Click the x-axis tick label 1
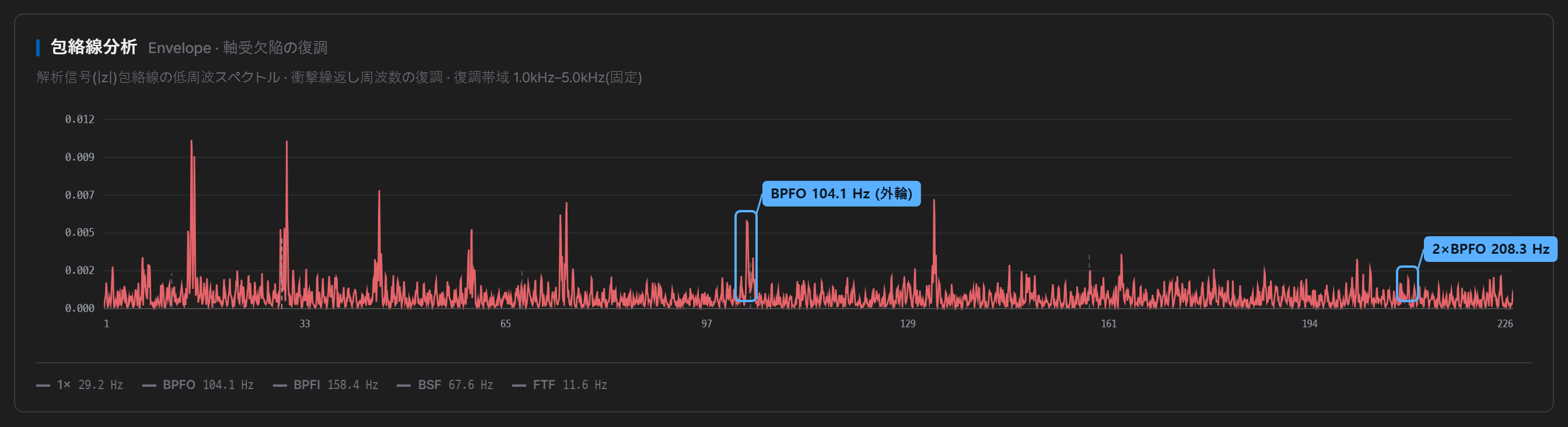The width and height of the screenshot is (1568, 427). coord(107,324)
